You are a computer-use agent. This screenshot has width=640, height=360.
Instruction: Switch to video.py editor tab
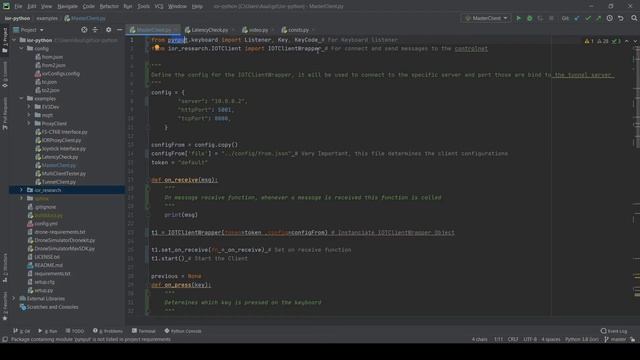[x=258, y=30]
